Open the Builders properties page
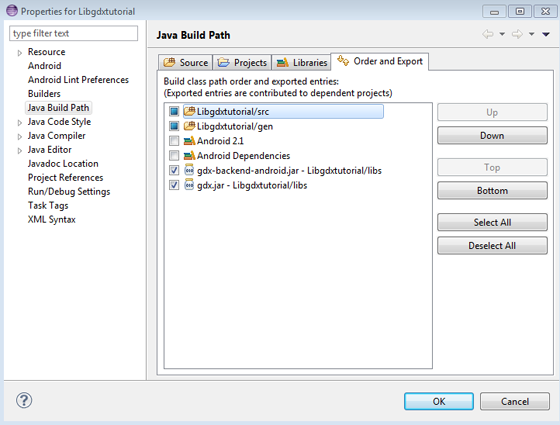 44,94
